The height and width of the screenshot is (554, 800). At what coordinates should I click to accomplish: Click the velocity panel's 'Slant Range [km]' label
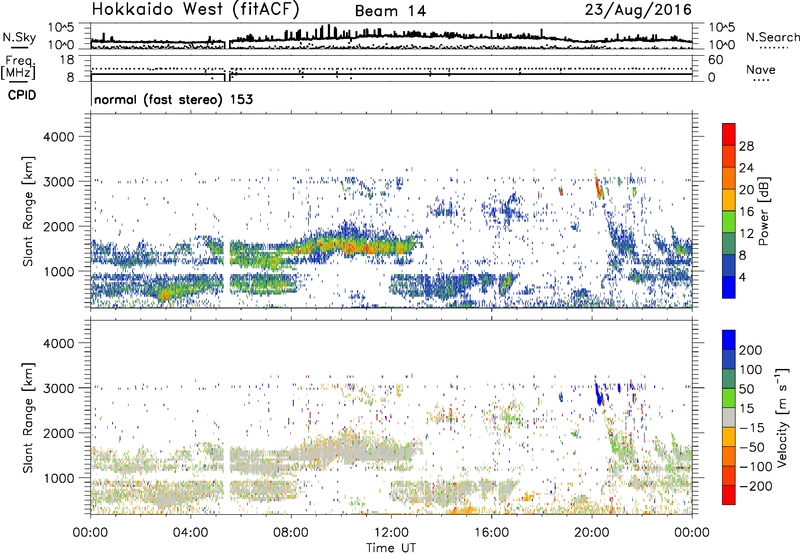(28, 417)
